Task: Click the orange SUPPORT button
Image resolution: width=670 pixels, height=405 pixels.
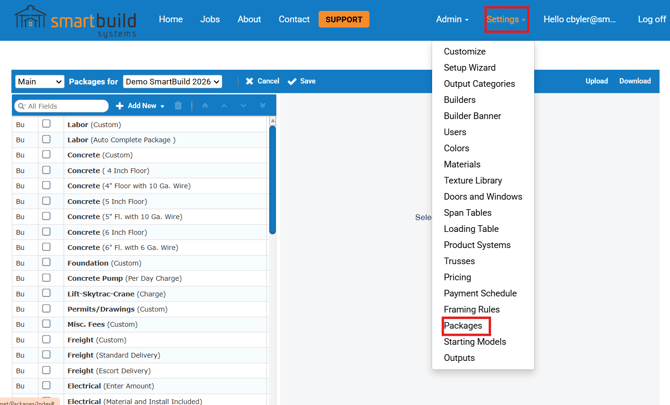Action: 344,19
